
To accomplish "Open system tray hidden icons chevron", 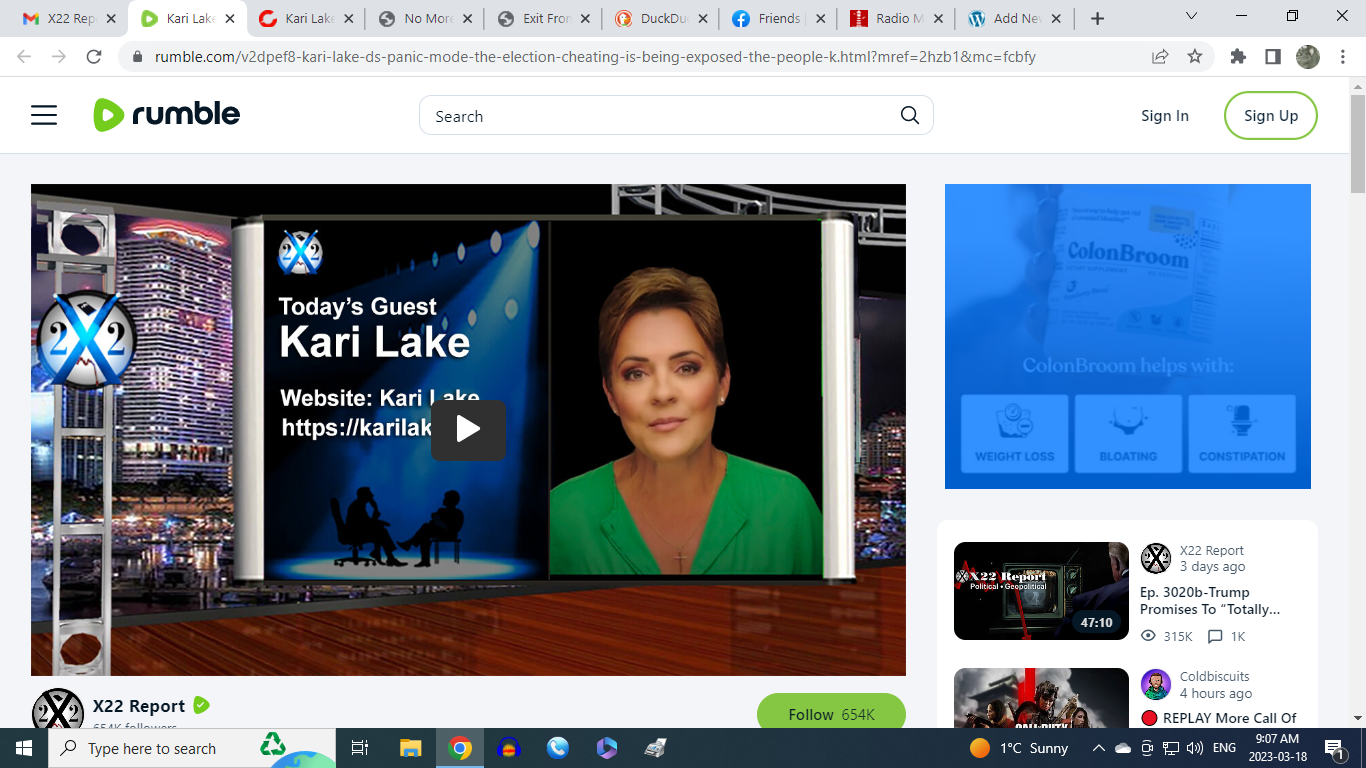I will tap(1098, 748).
